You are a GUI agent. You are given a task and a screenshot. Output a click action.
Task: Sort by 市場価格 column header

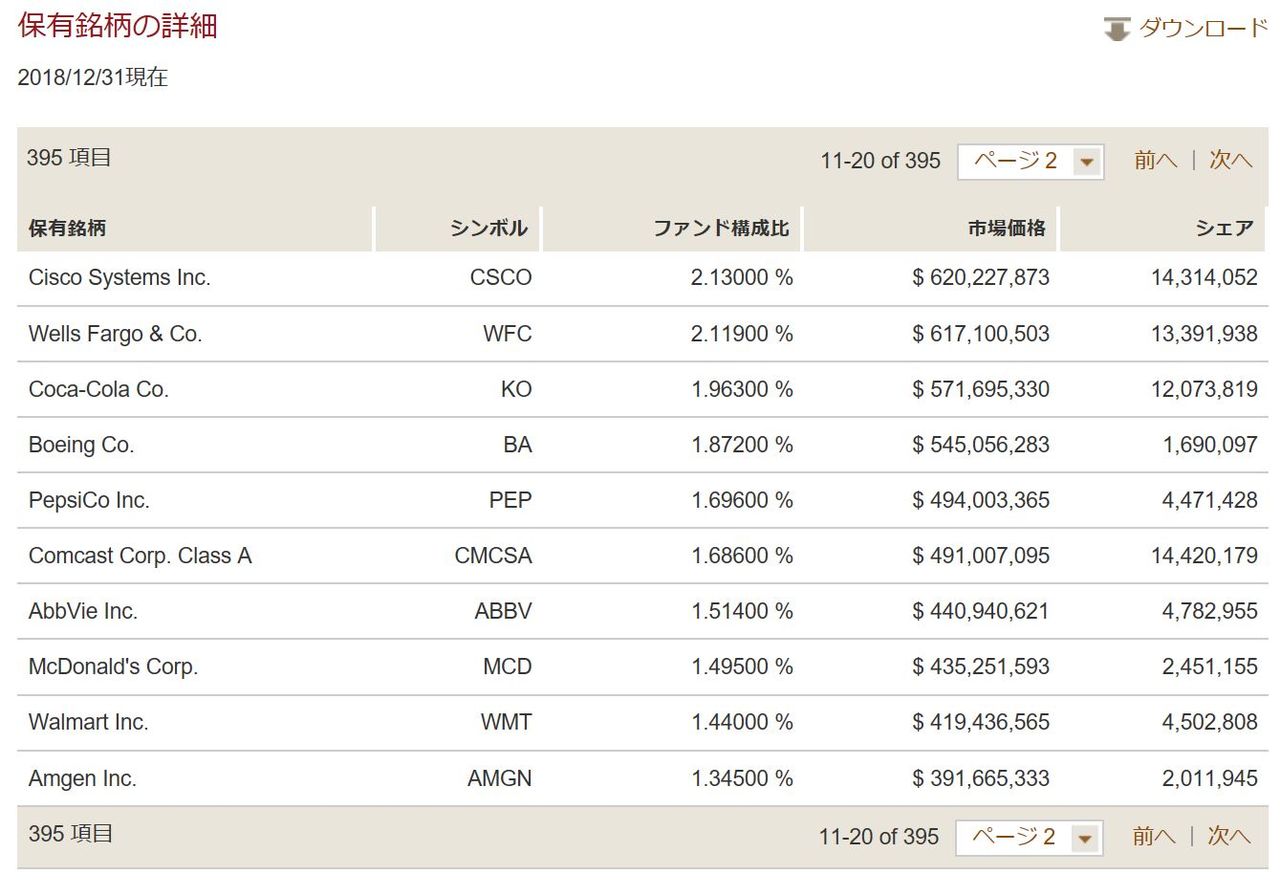tap(1006, 228)
